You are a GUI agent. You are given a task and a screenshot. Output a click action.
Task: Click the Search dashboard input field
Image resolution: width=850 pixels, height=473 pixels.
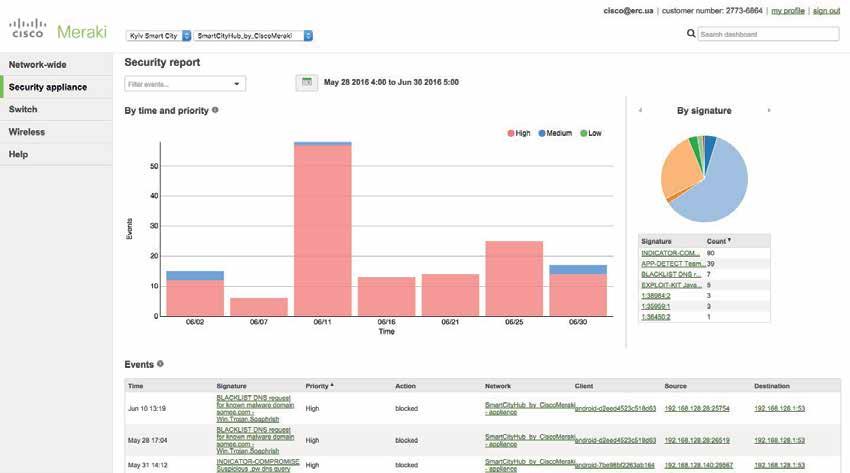pos(768,34)
